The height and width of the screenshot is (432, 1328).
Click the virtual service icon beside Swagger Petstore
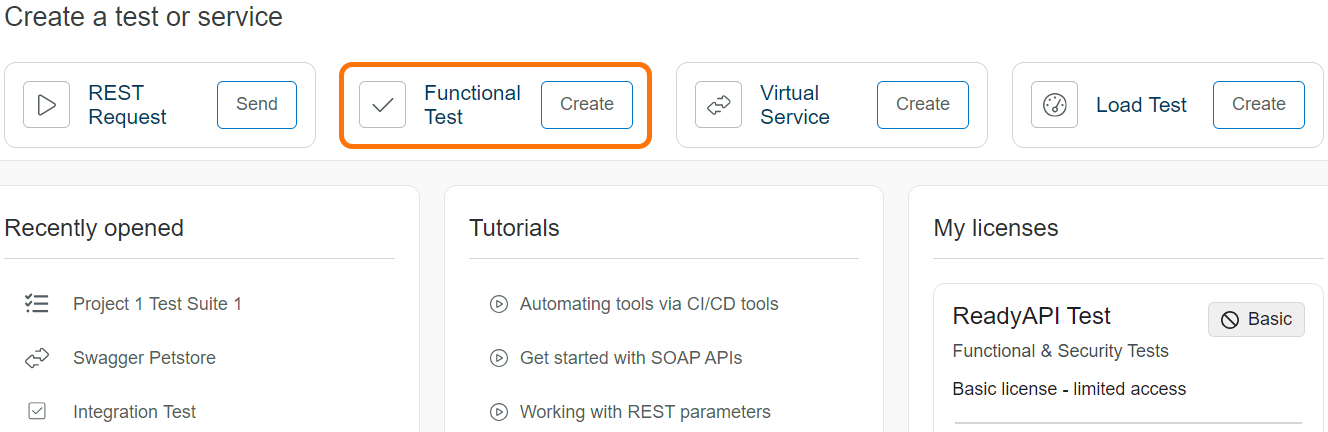point(37,358)
